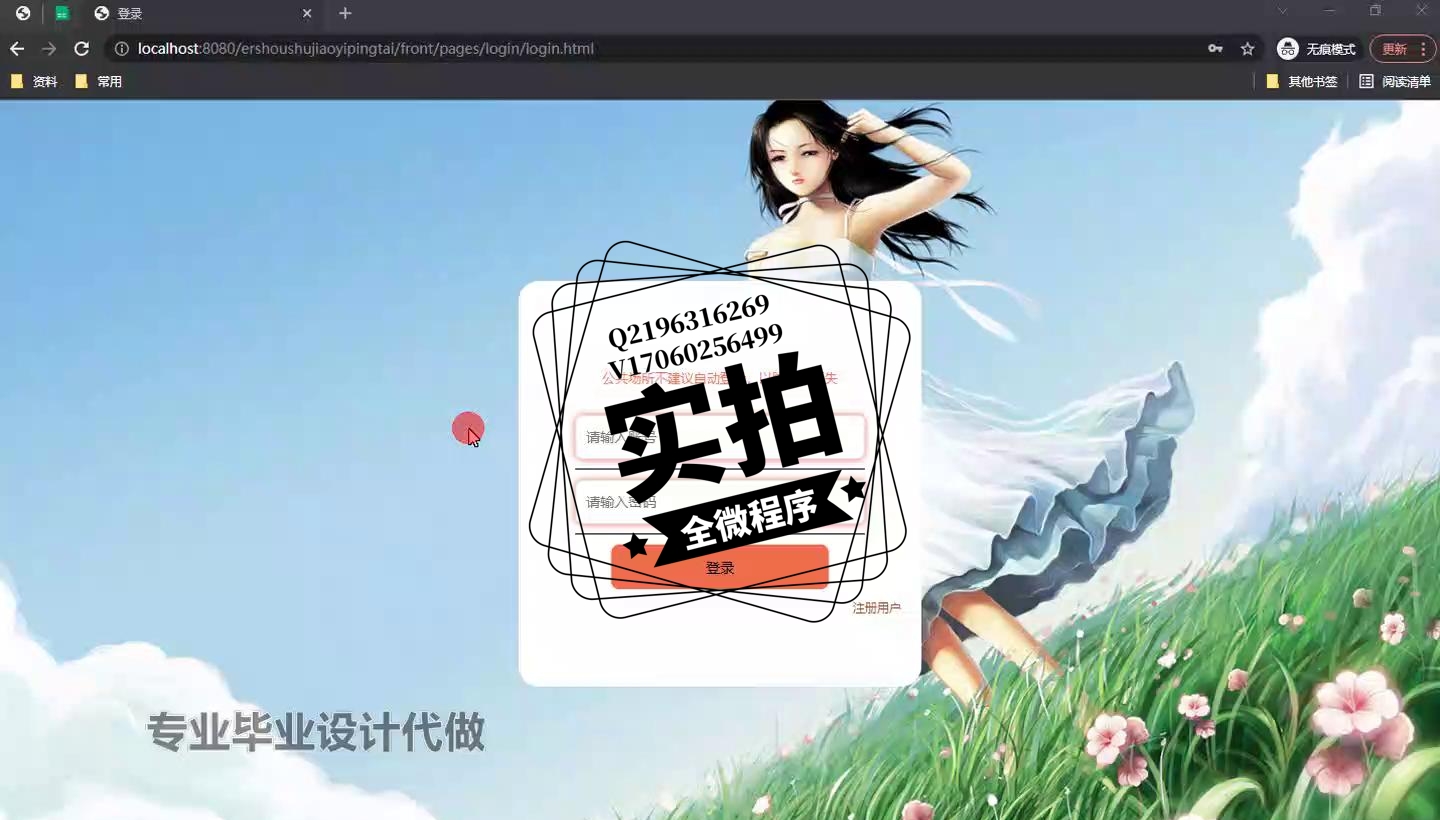The image size is (1440, 820).
Task: Go back with the browser back arrow
Action: coord(17,49)
